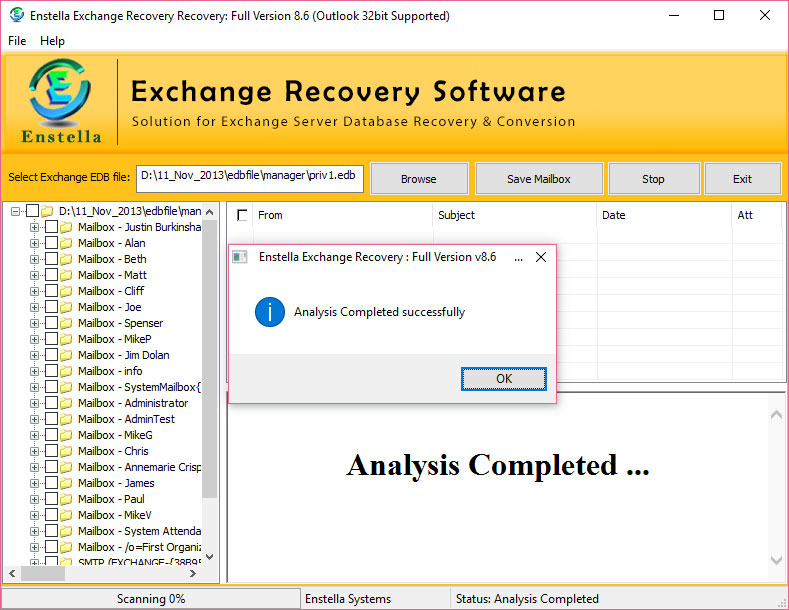Click folder icon for Mailbox - AdminTest

[x=66, y=419]
